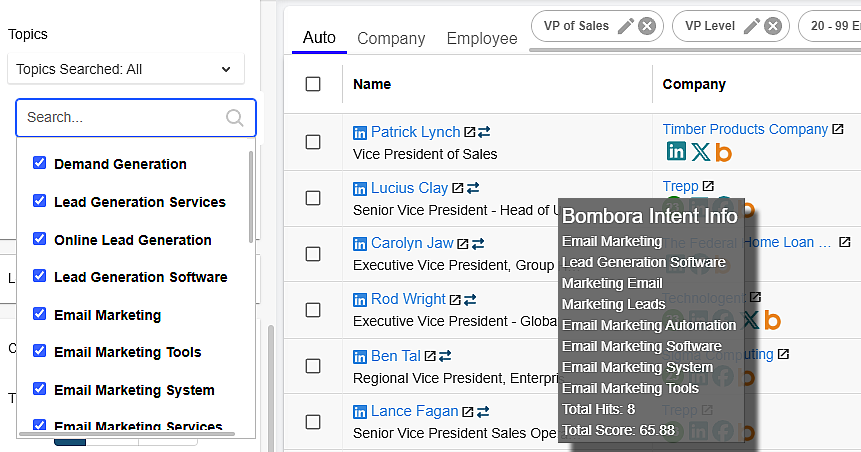Open external link icon next to Trepp
Screen dimensions: 861x452
(x=708, y=186)
